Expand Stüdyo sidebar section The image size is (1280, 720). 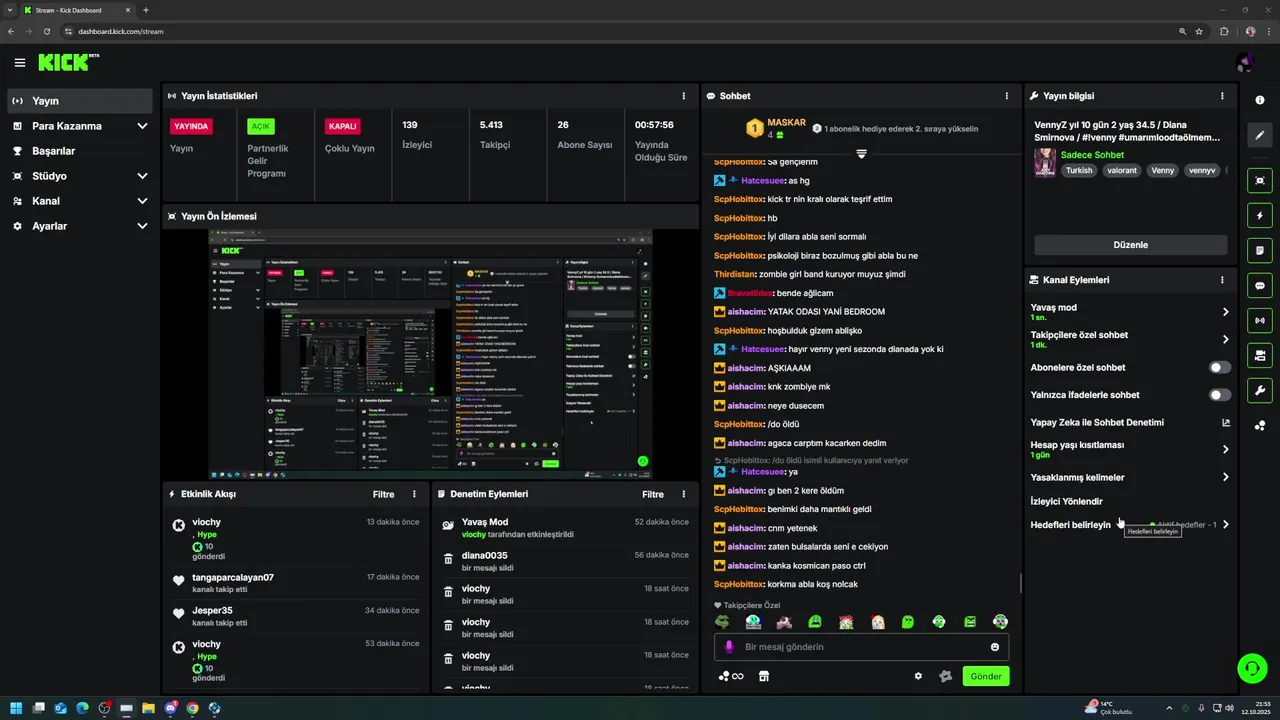point(142,176)
